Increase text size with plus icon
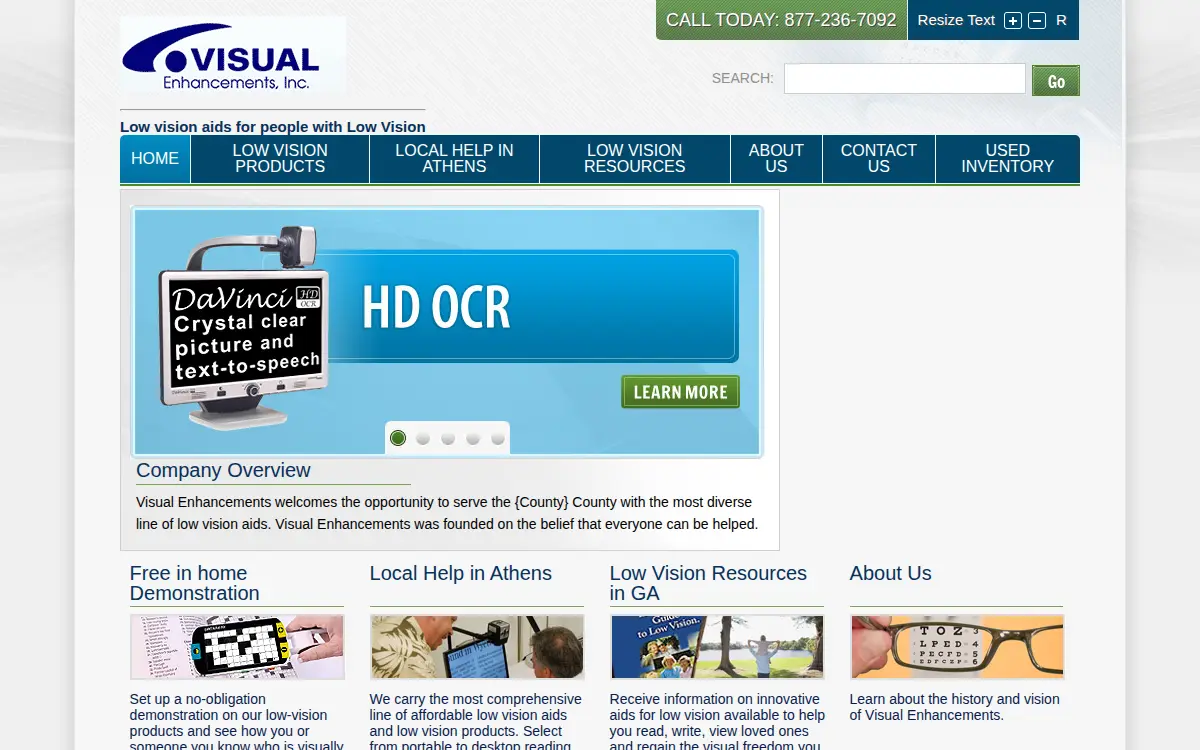The height and width of the screenshot is (750, 1200). click(1013, 21)
